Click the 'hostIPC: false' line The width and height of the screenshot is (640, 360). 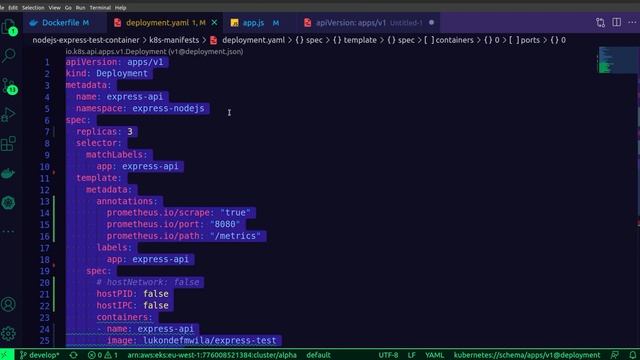click(x=132, y=305)
